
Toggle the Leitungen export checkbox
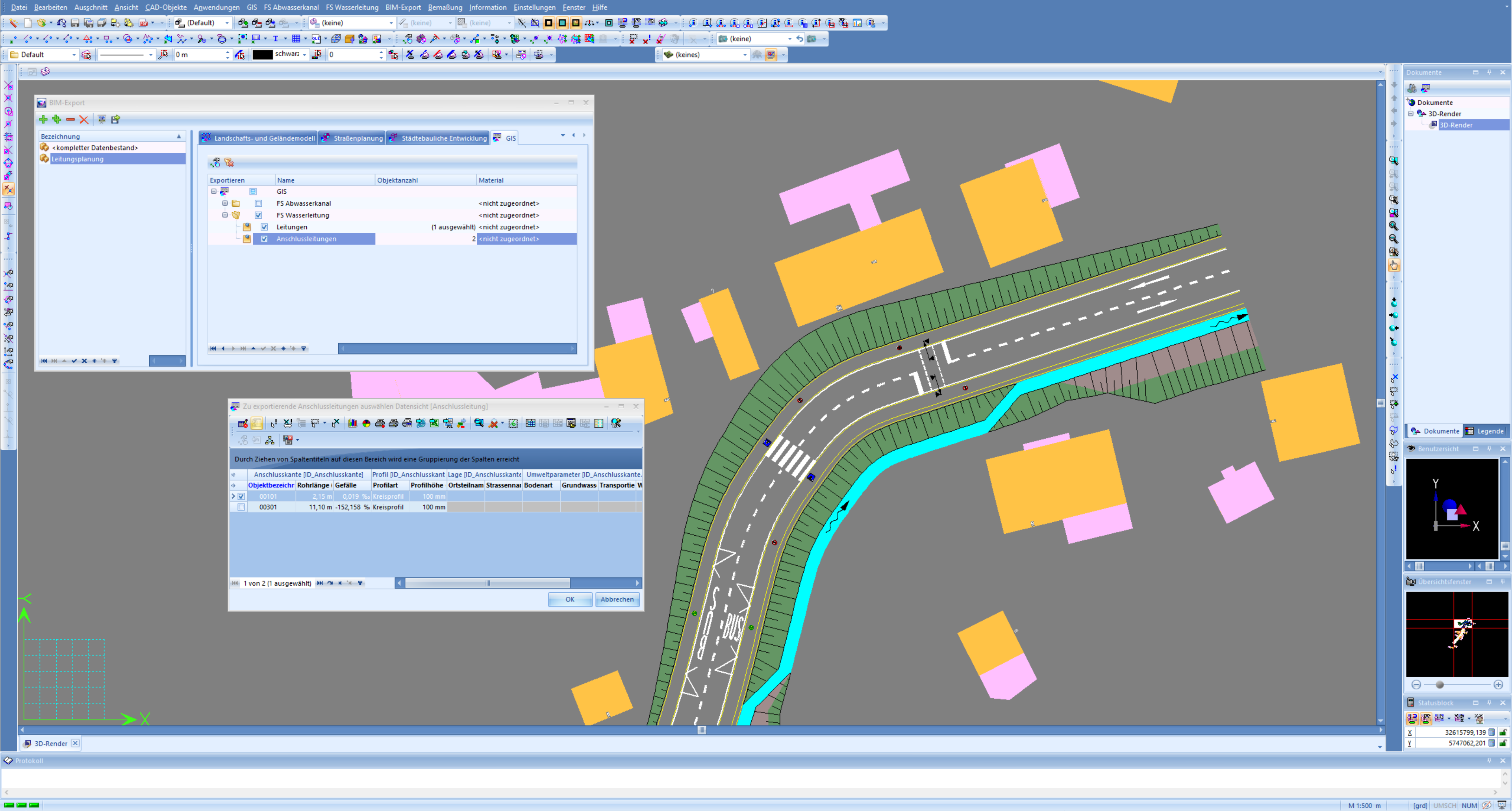(264, 227)
